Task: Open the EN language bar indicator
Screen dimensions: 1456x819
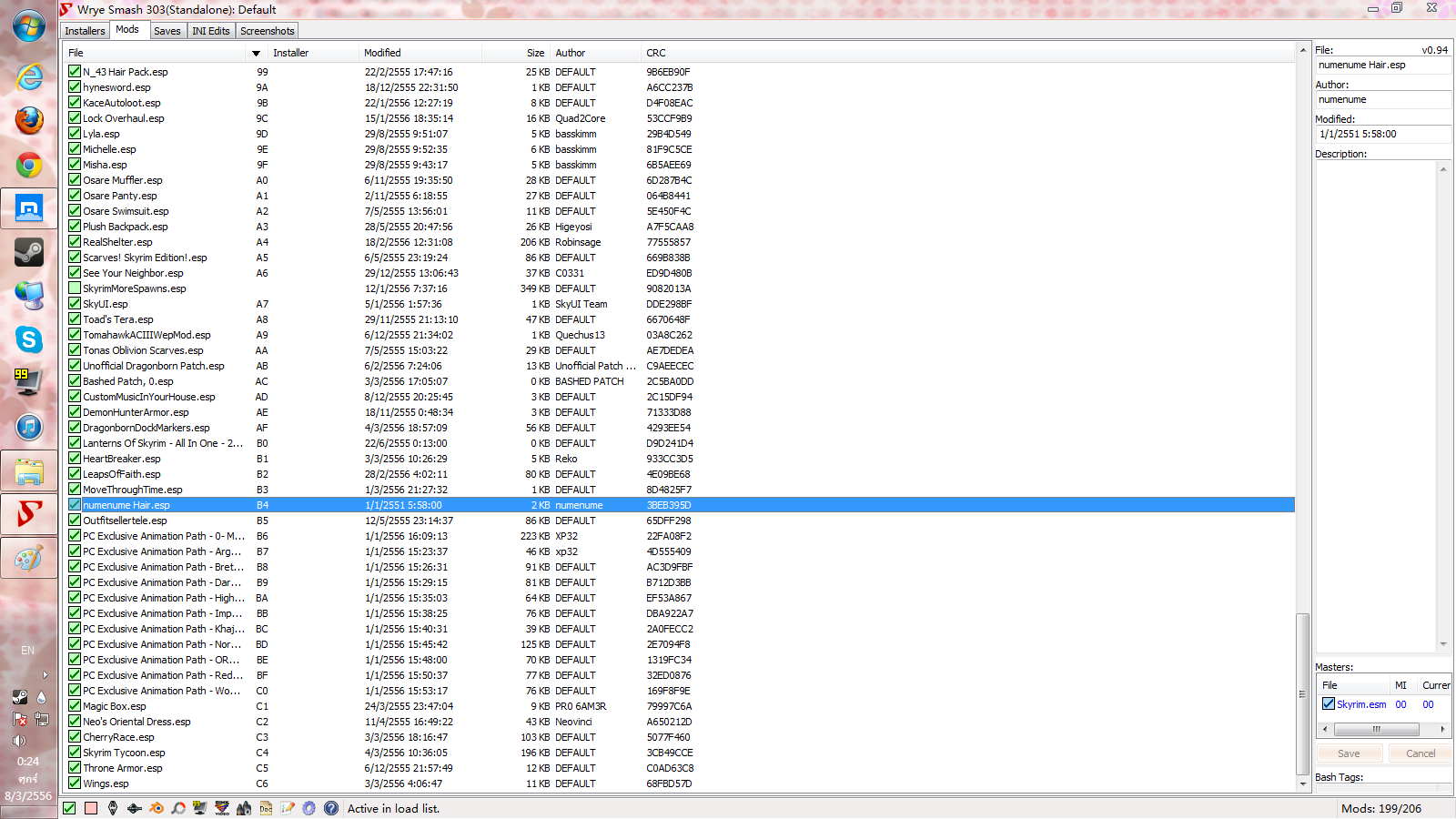Action: pos(27,651)
